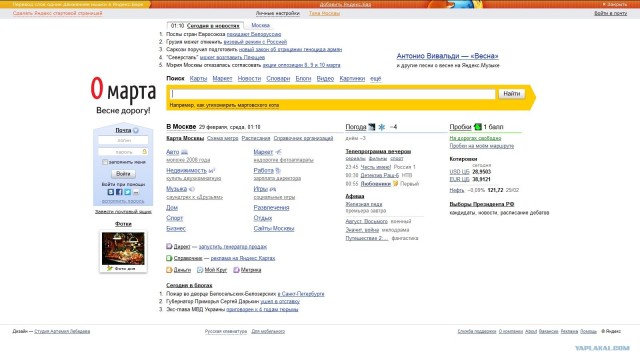
Task: Show more social login options icon
Action: [x=136, y=192]
